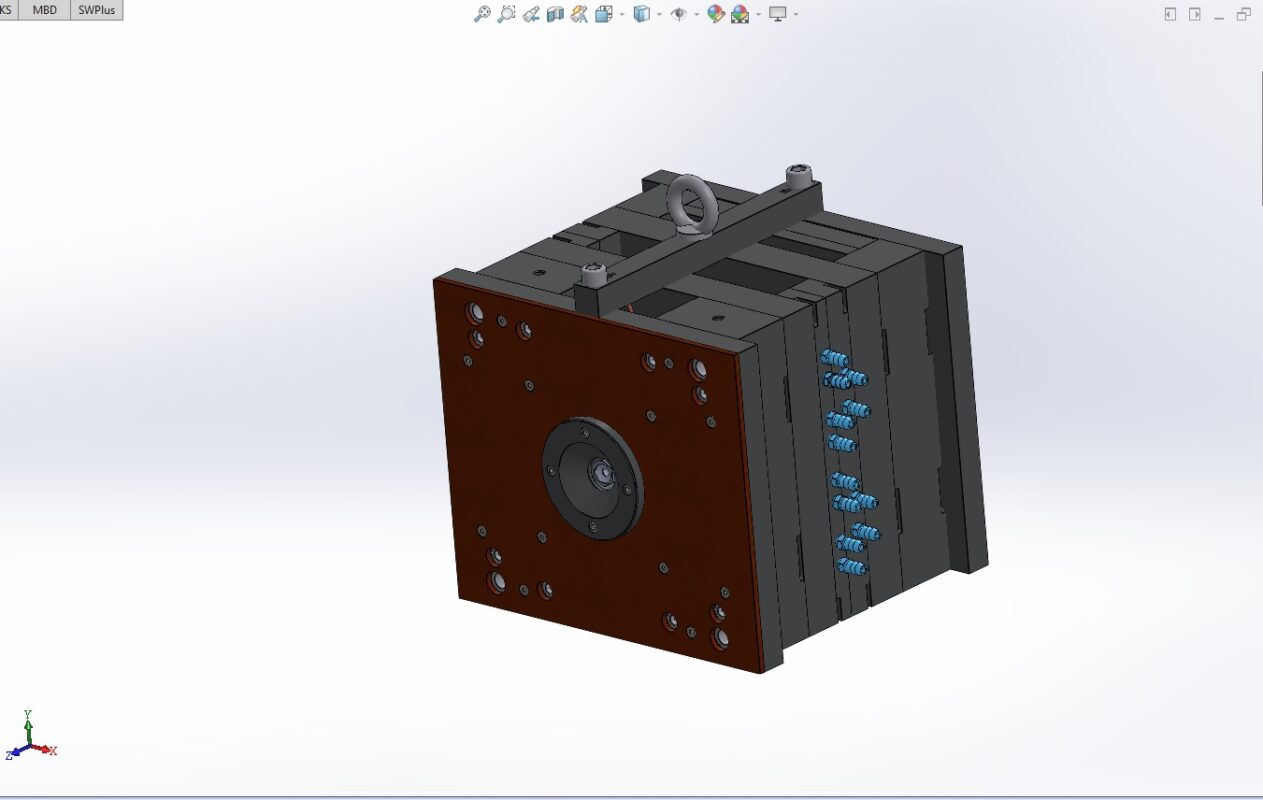Expand the Display Style dropdown arrow

(x=659, y=14)
